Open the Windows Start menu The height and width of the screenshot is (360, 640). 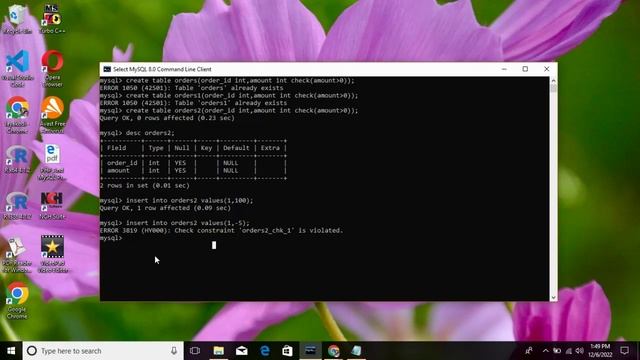(x=11, y=351)
